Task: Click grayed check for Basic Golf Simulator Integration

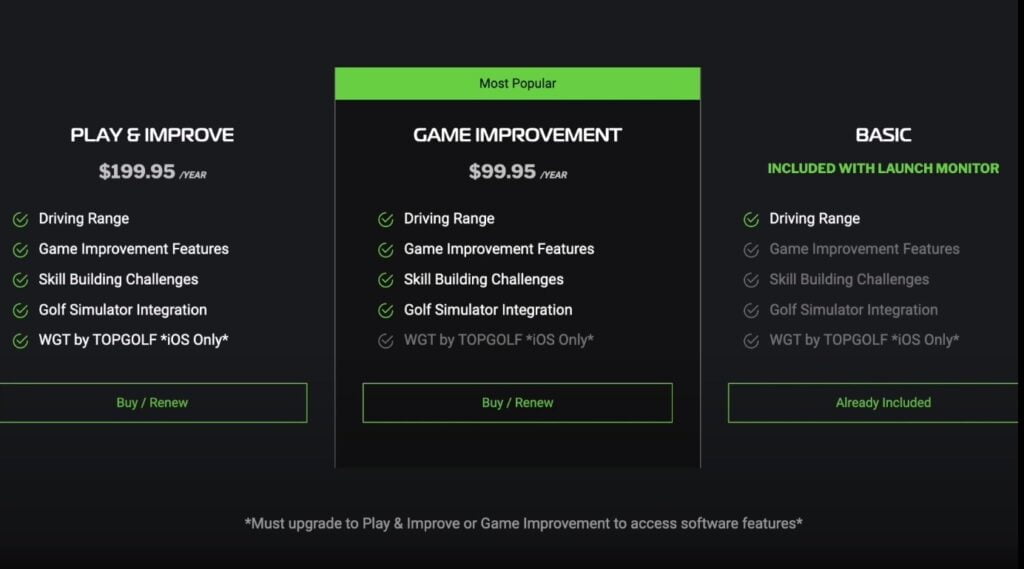Action: 751,310
